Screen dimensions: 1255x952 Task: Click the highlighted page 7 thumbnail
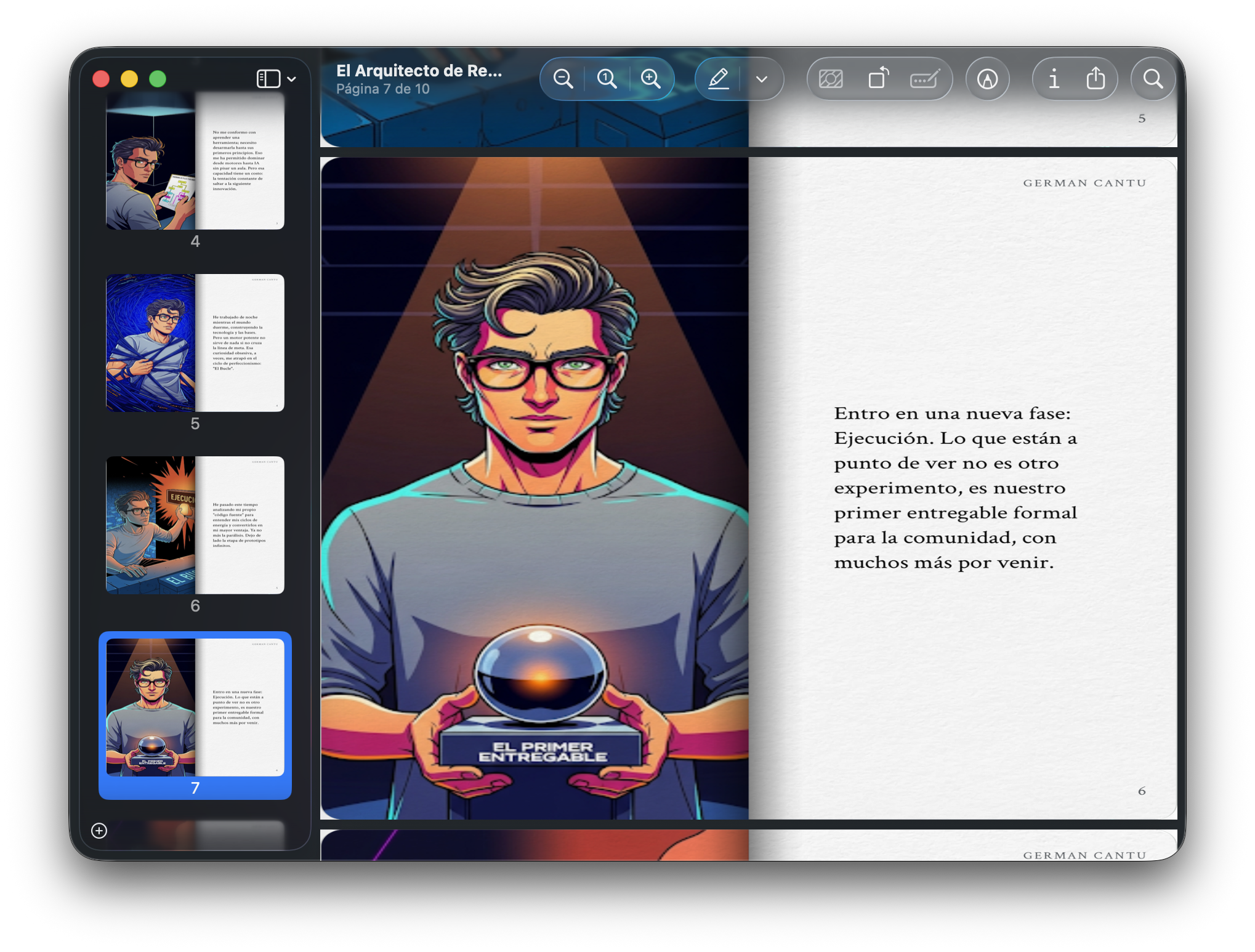click(195, 707)
